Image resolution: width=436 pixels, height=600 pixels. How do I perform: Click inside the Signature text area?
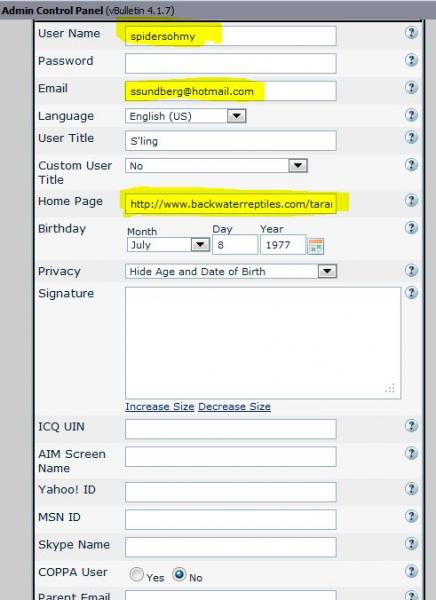pyautogui.click(x=263, y=343)
